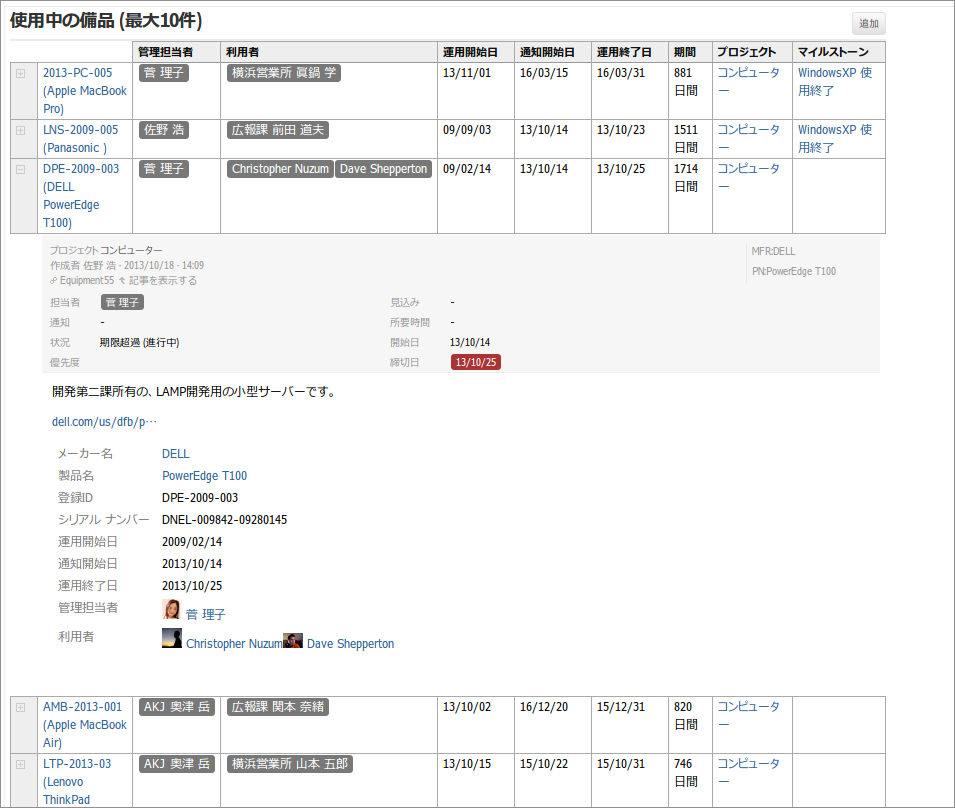Open the PowerEdge T100 product name link
The image size is (955, 808).
point(205,476)
